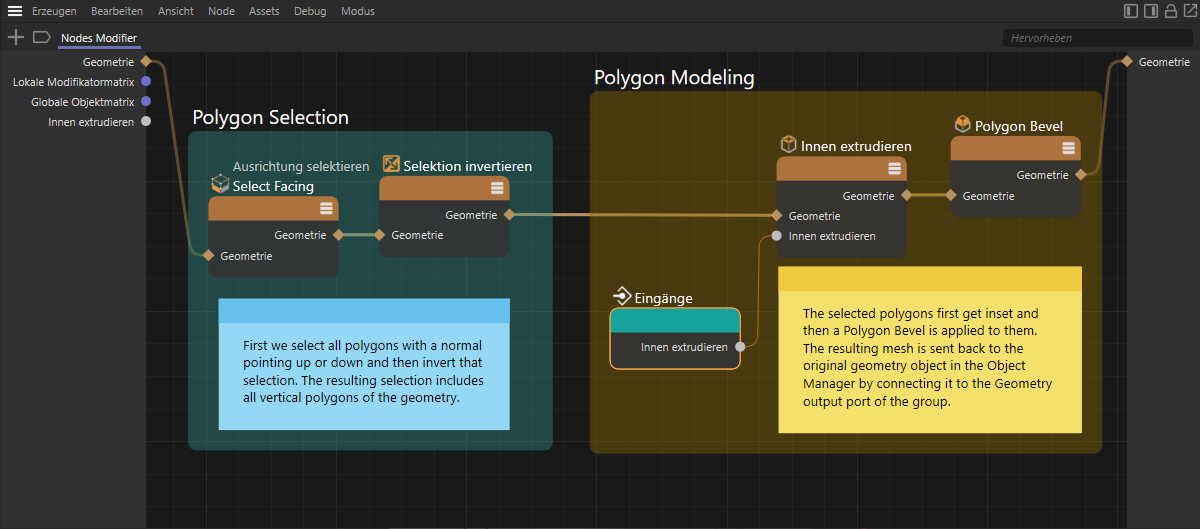Expand the Polygon Bevel node options menu
Image resolution: width=1200 pixels, height=529 pixels.
[x=1068, y=148]
